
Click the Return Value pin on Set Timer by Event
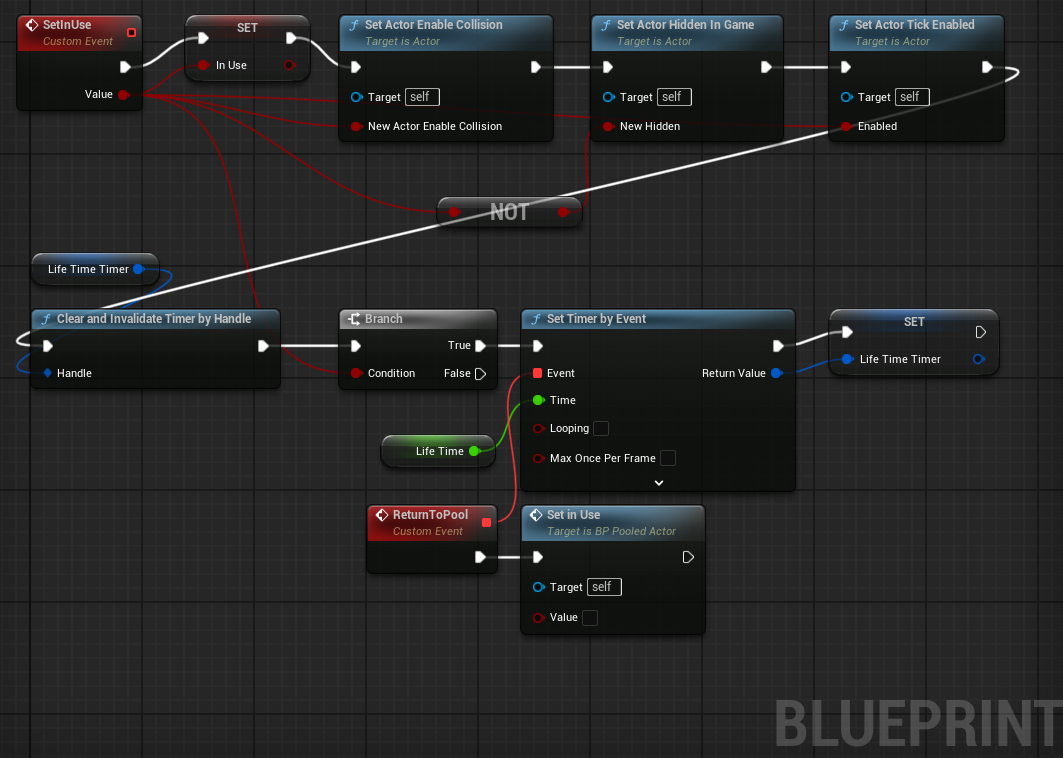pos(778,372)
